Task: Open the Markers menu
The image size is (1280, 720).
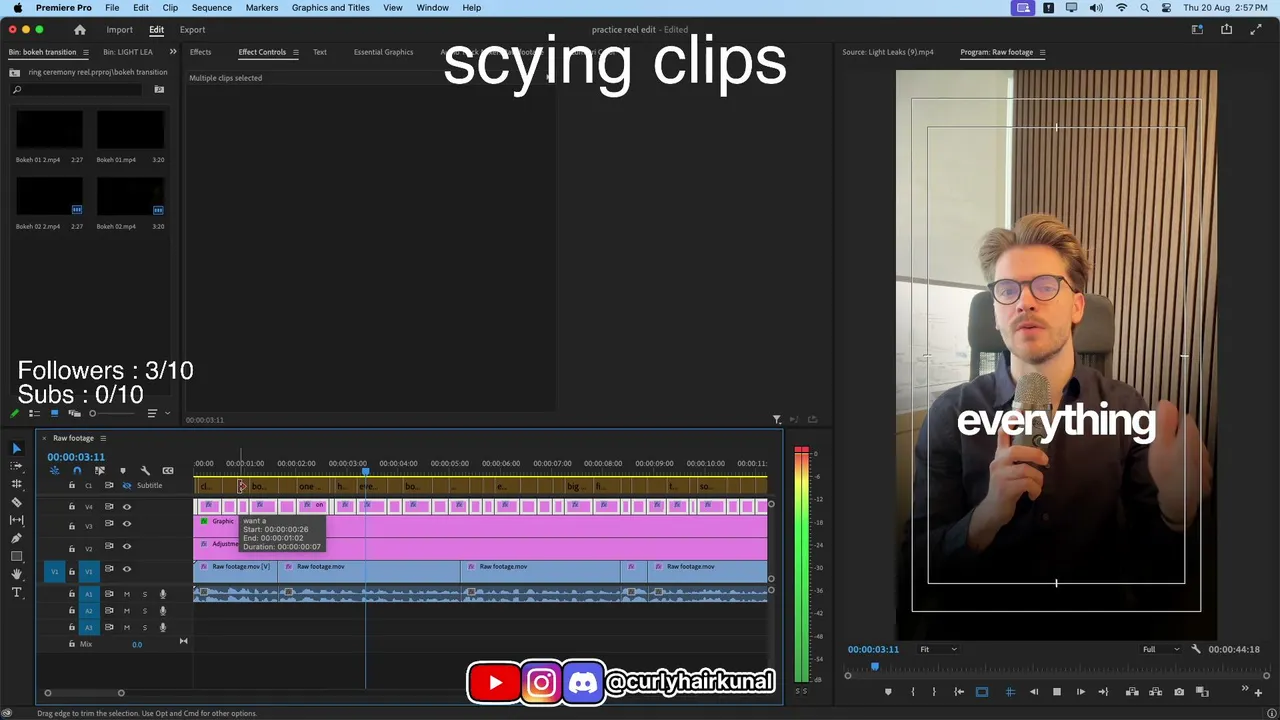Action: [x=262, y=7]
